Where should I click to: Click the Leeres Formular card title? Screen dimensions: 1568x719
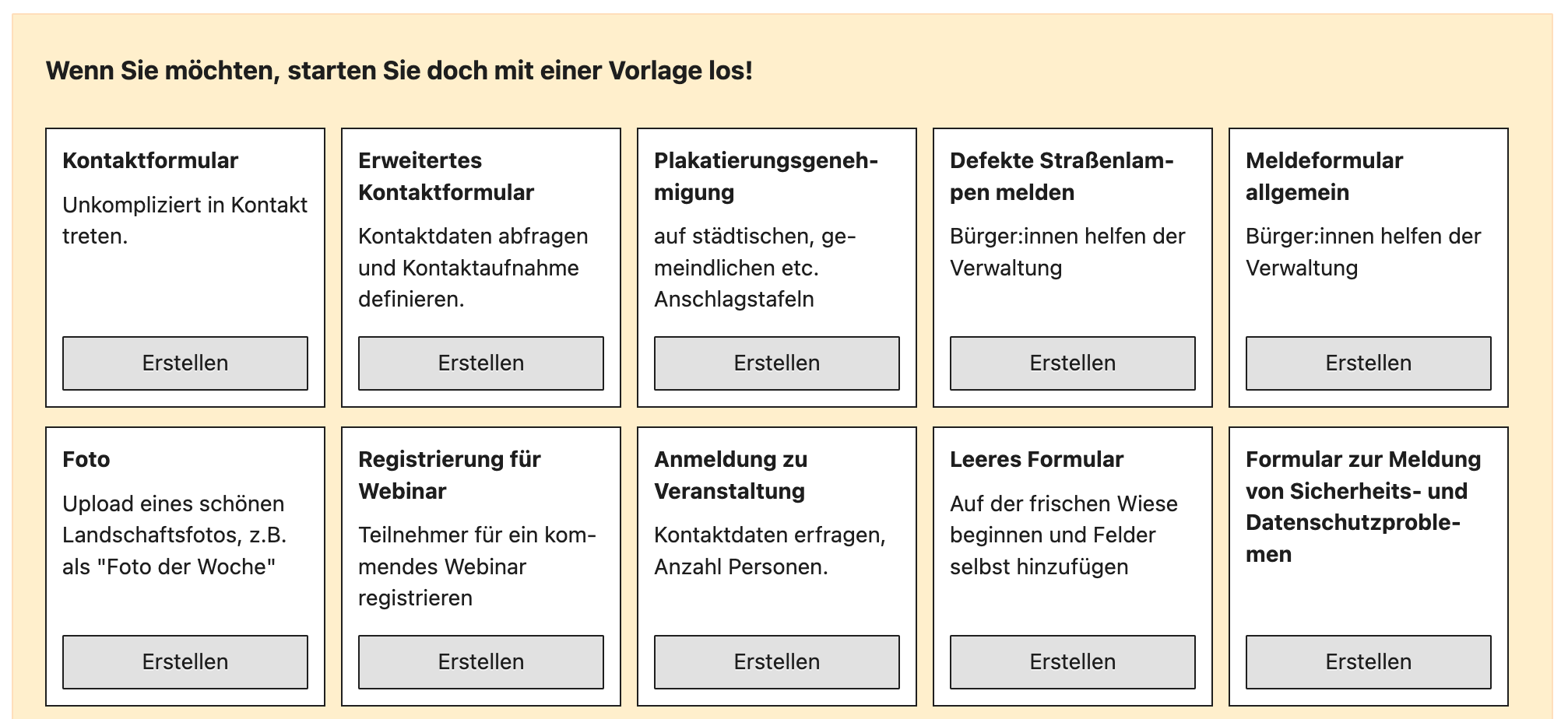(1036, 459)
